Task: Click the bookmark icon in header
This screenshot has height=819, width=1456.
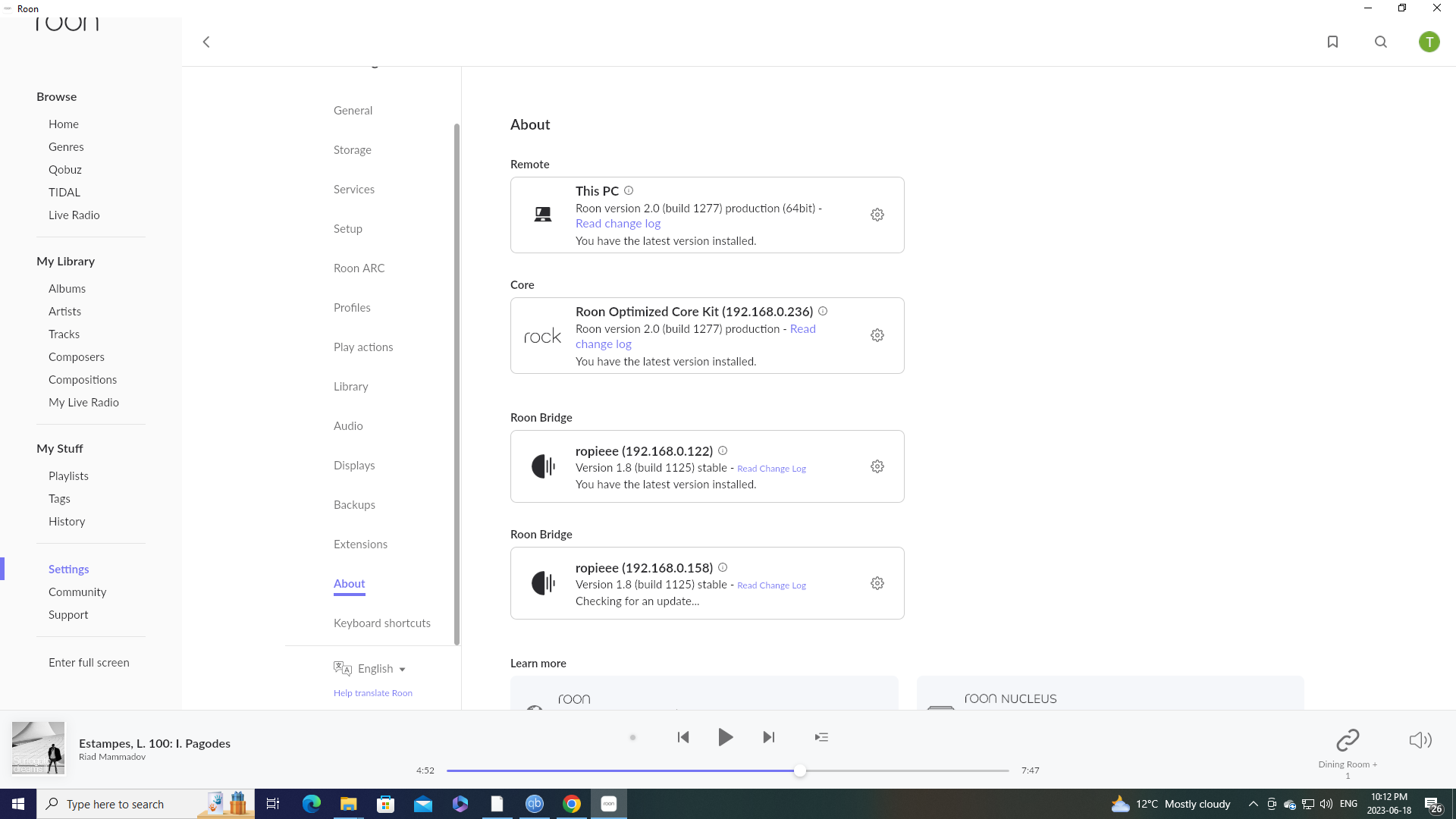Action: (1332, 42)
